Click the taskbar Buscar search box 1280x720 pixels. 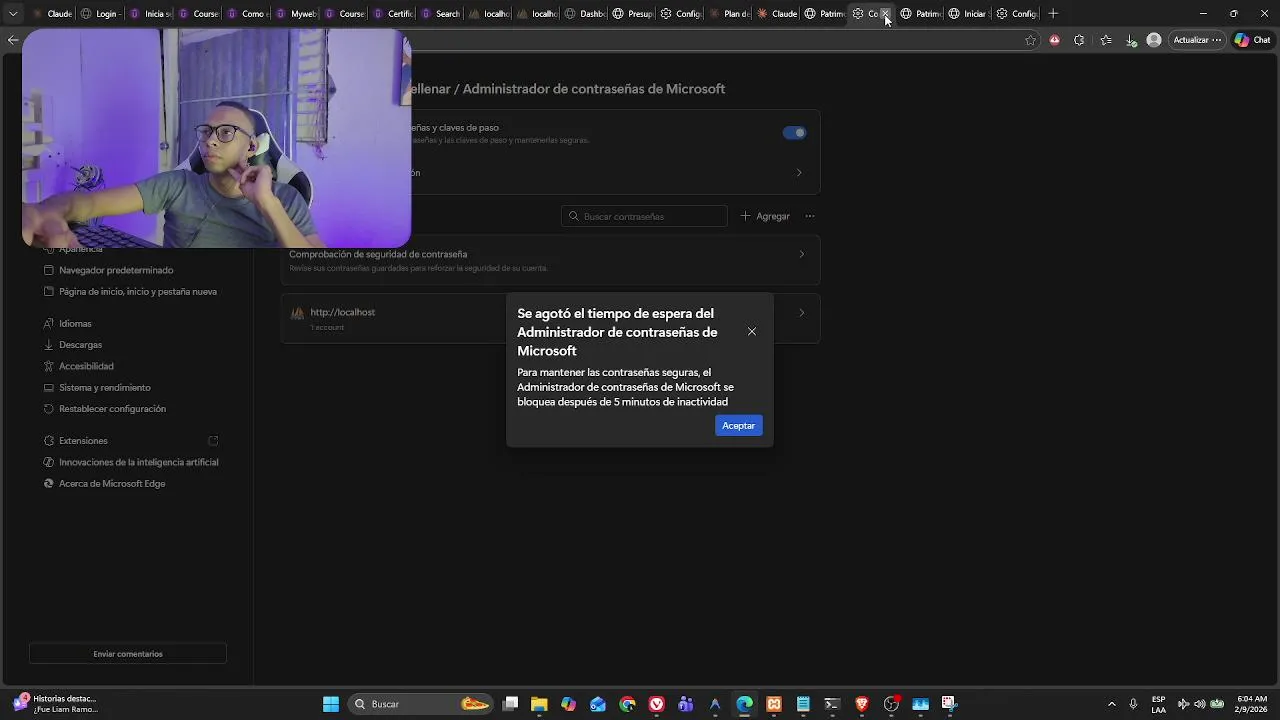(420, 704)
